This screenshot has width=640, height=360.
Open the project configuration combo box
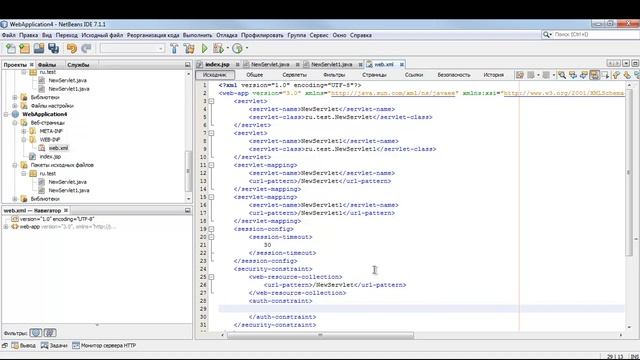tap(133, 49)
